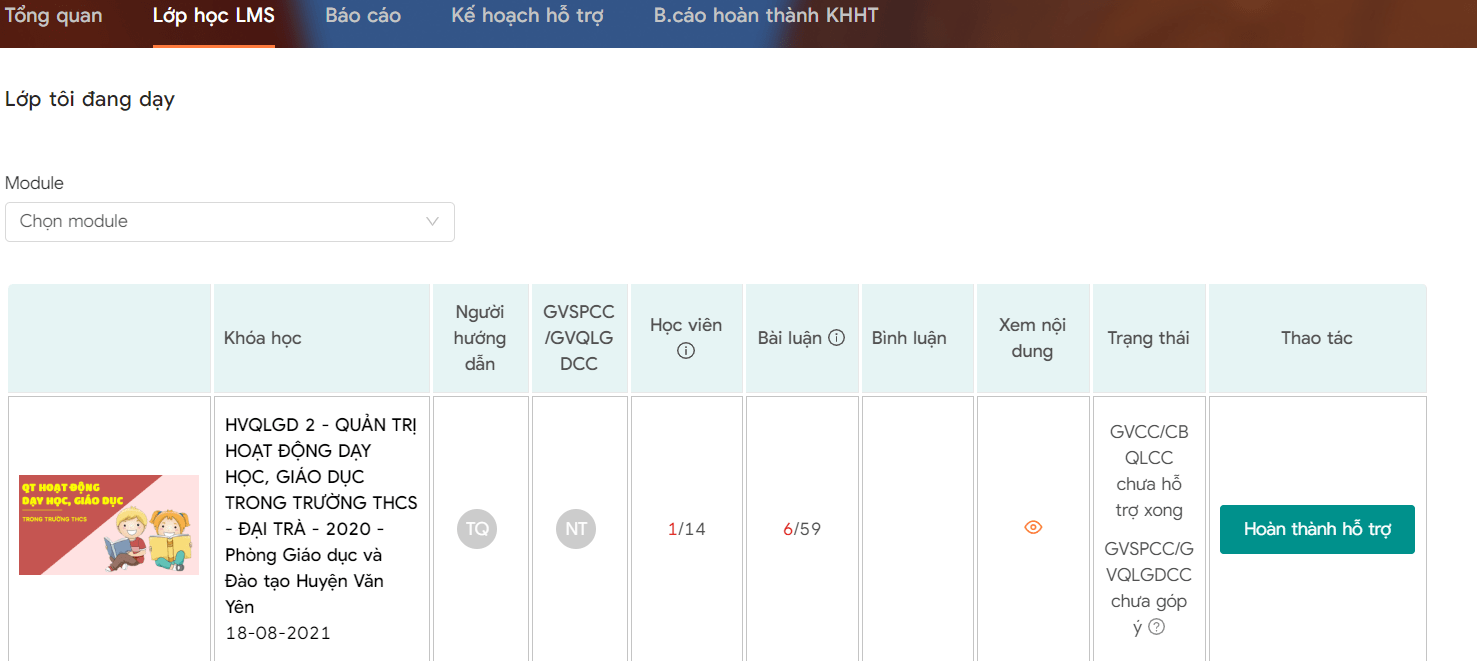Screen dimensions: 1477x661
Task: Switch to Tổng quan tab
Action: 54,16
